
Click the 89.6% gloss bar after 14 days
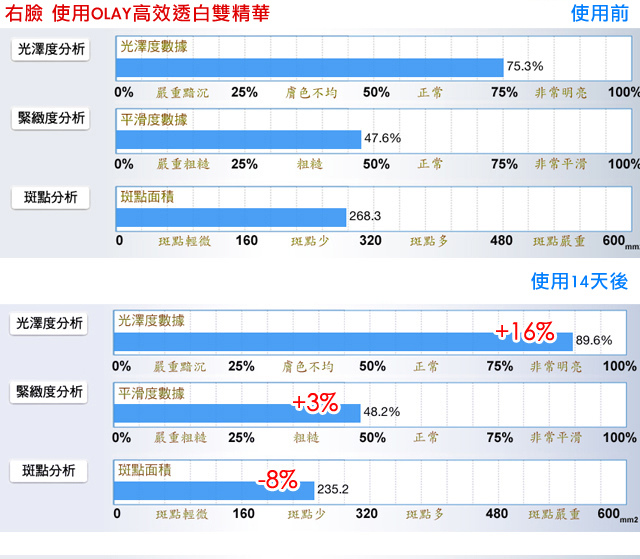[x=343, y=342]
